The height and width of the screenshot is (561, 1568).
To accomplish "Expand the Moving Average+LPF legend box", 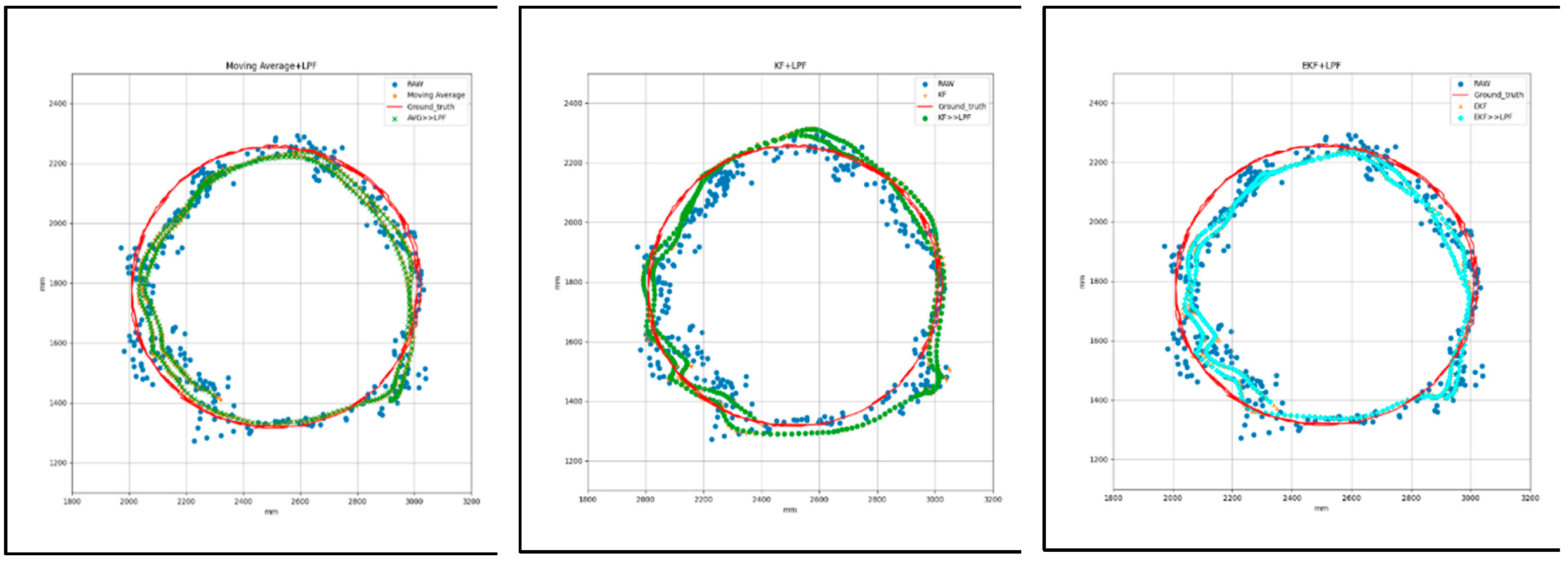I will tap(426, 101).
